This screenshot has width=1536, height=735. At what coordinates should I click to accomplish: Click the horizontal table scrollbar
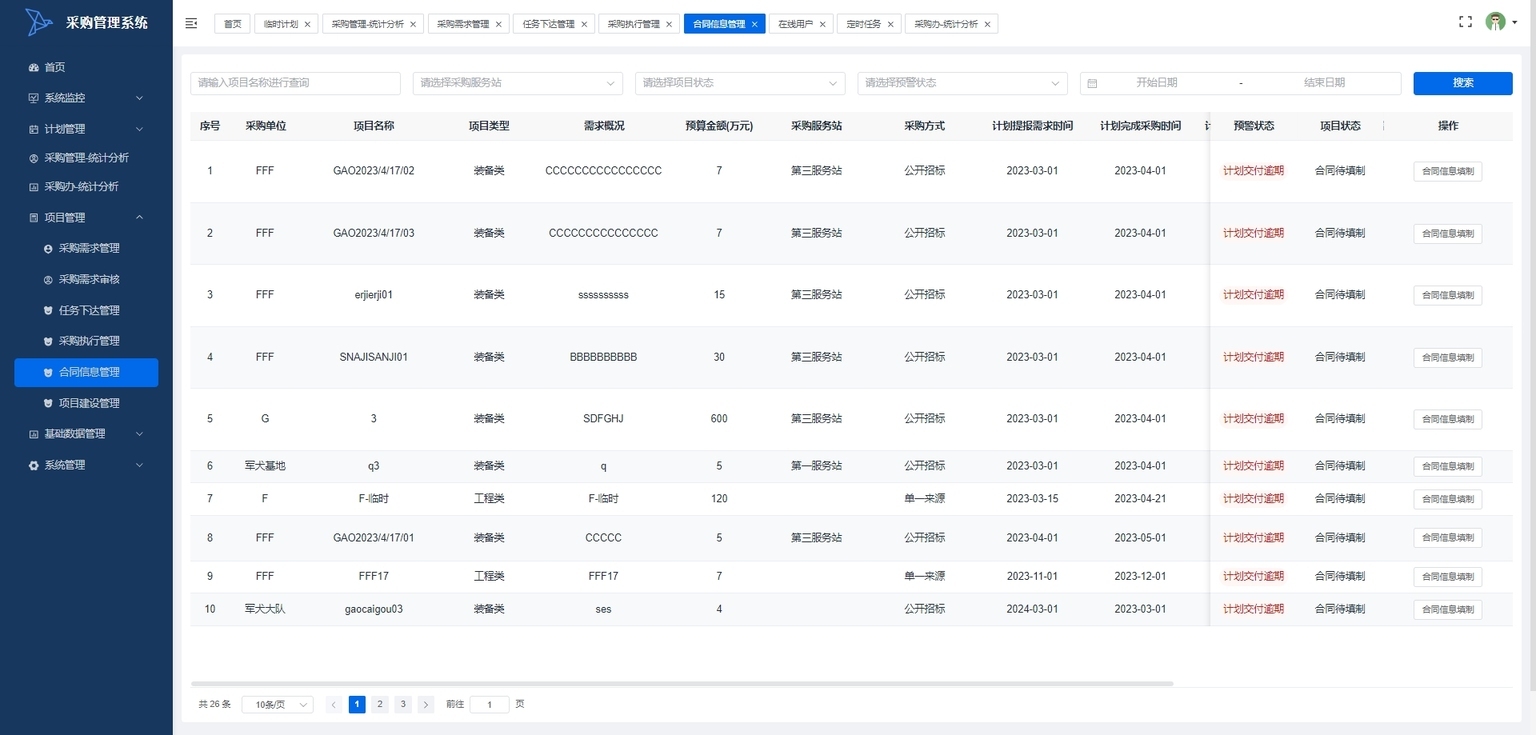[680, 684]
